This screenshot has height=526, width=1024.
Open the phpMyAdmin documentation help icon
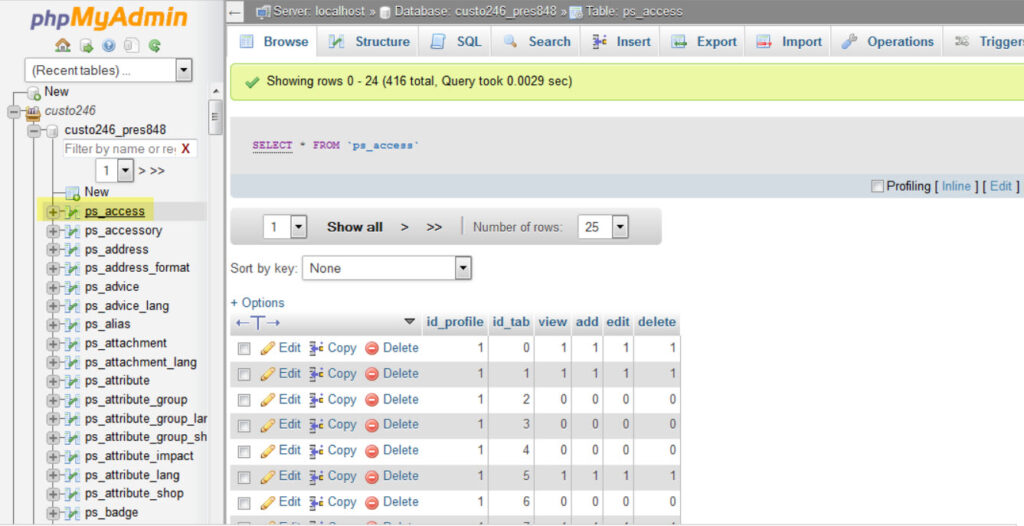108,45
